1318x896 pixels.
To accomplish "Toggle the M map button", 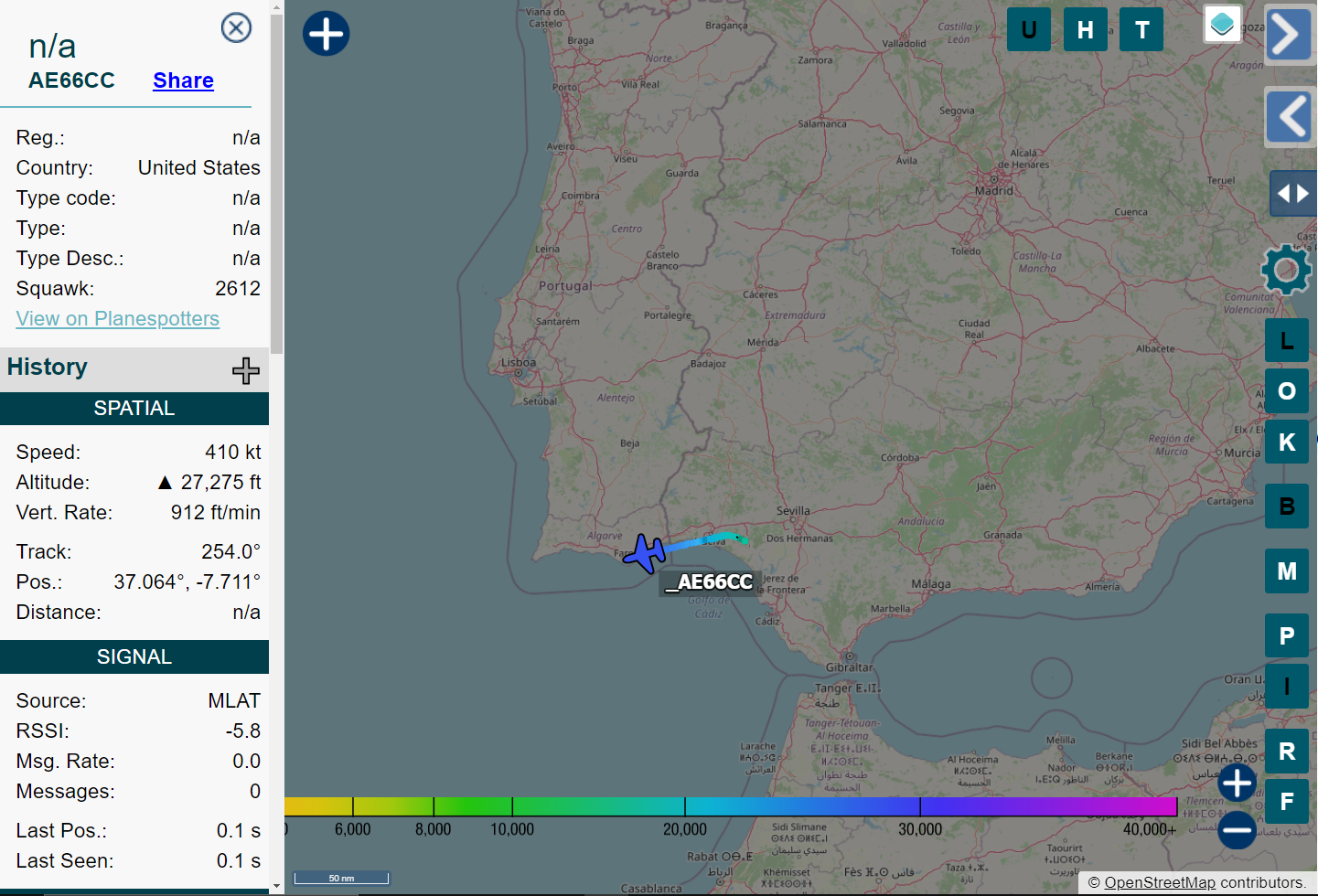I will [1287, 571].
